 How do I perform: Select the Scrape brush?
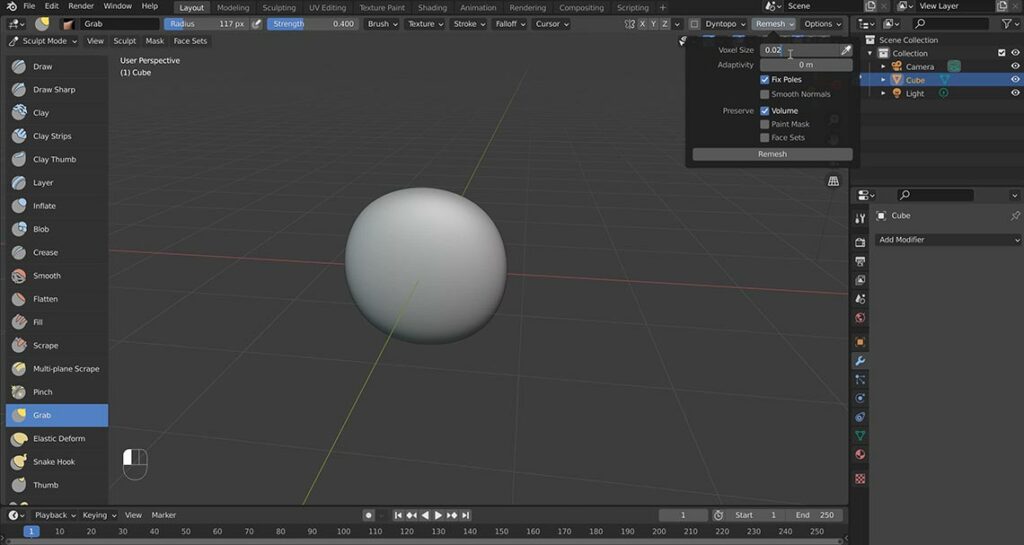tap(57, 345)
